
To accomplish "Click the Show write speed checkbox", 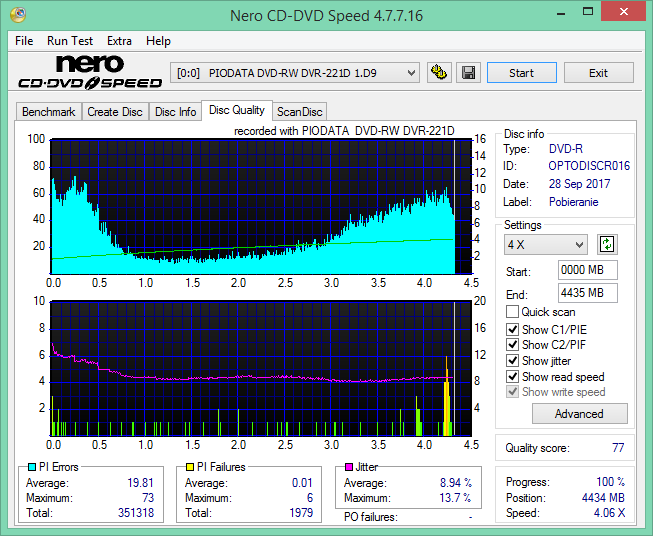I will click(x=512, y=392).
